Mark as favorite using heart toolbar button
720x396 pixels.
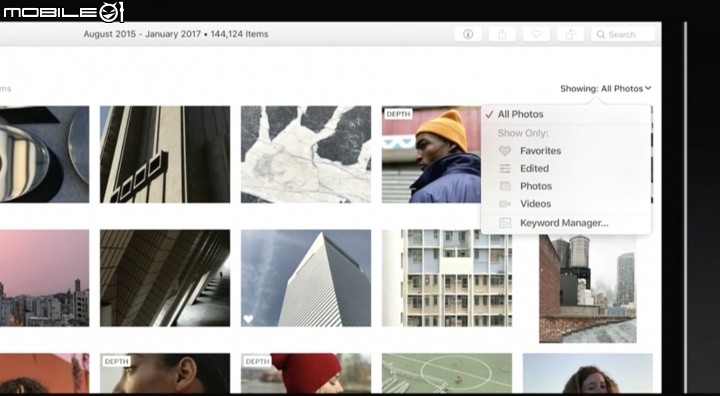(536, 34)
